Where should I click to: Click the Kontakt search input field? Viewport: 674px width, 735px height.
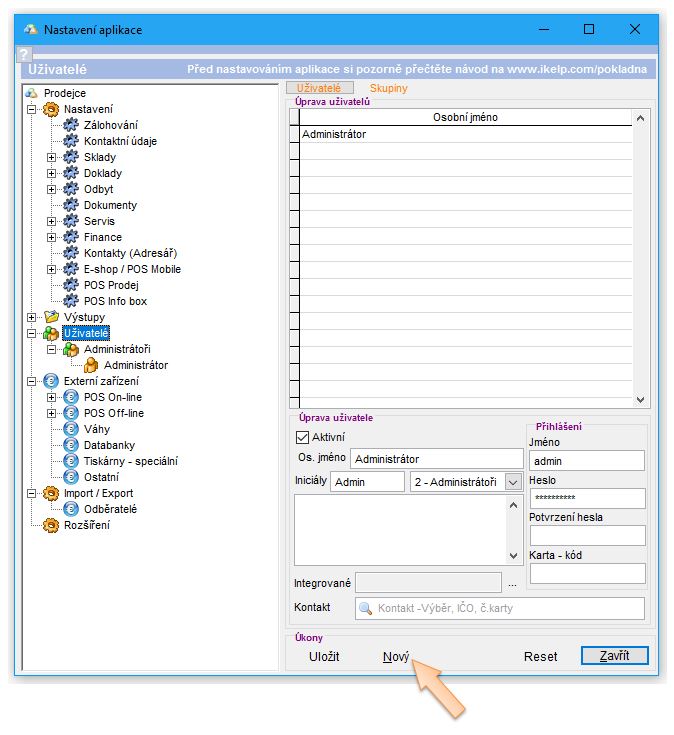click(x=500, y=608)
